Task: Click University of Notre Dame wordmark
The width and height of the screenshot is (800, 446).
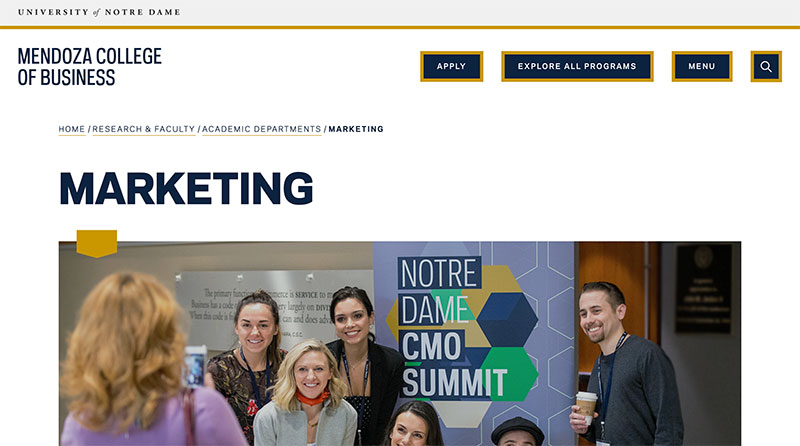Action: pyautogui.click(x=99, y=12)
